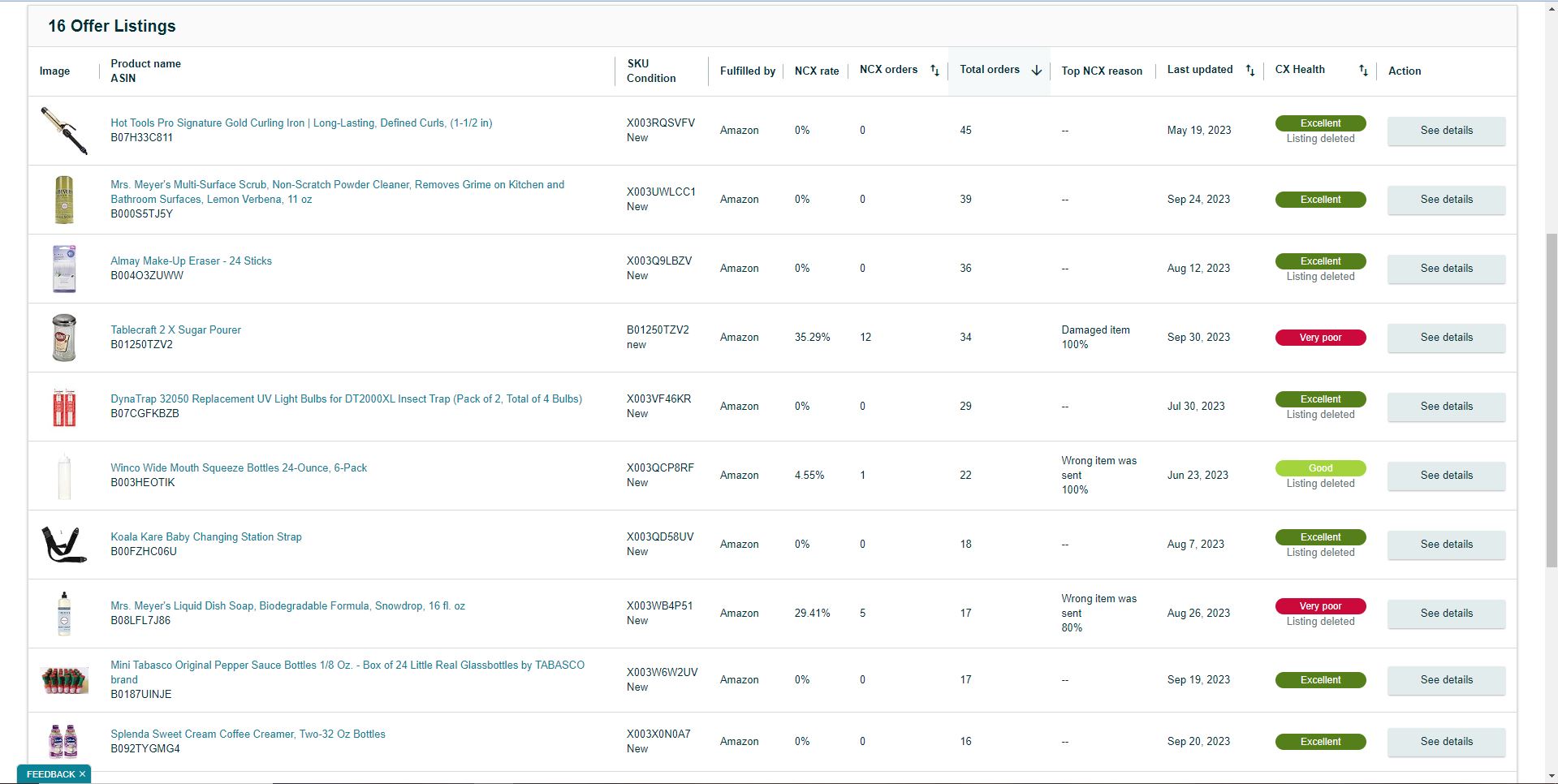
Task: See details for Tablecraft Sugar Pourer
Action: (x=1446, y=338)
